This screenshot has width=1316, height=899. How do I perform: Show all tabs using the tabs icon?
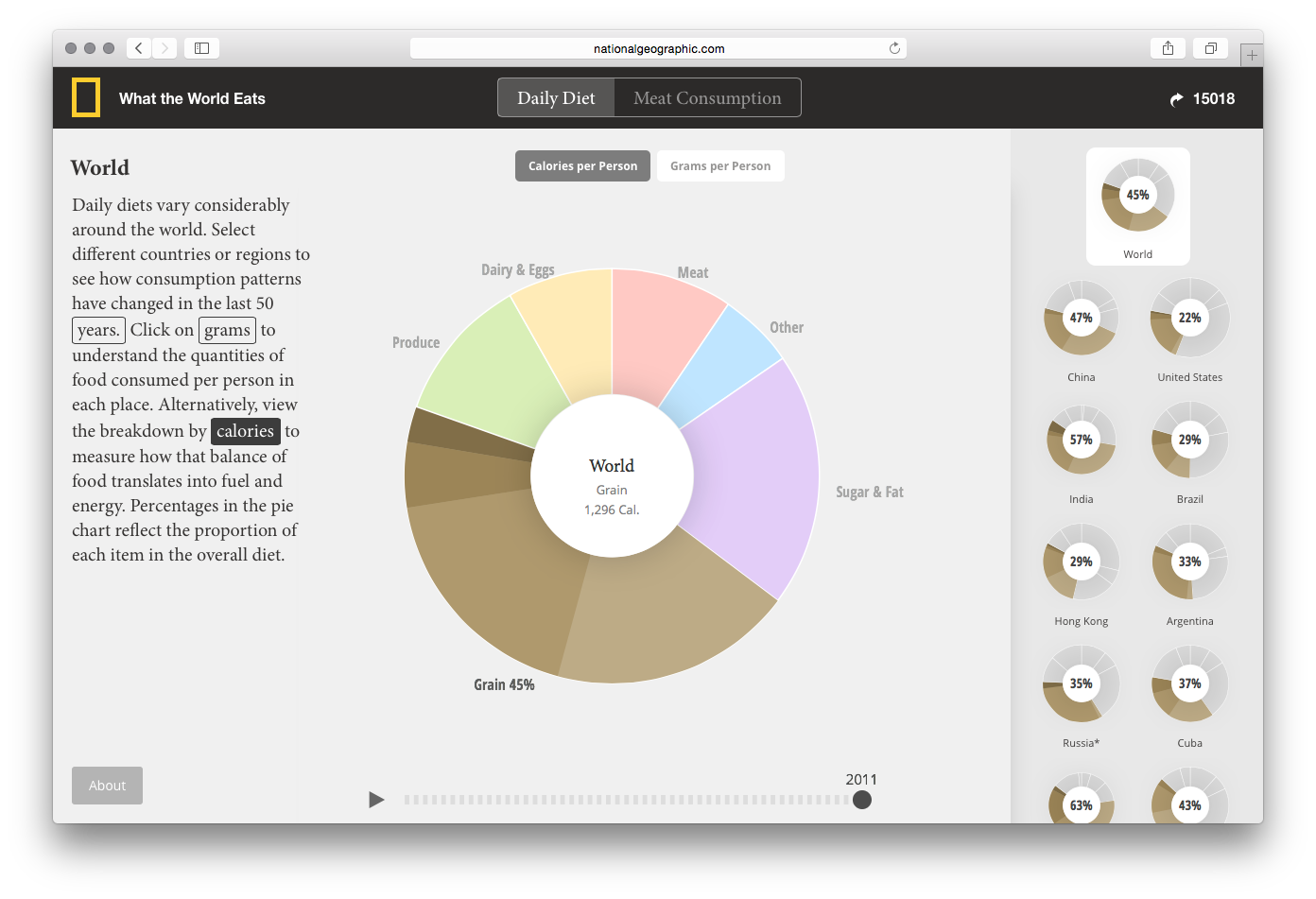[1210, 48]
